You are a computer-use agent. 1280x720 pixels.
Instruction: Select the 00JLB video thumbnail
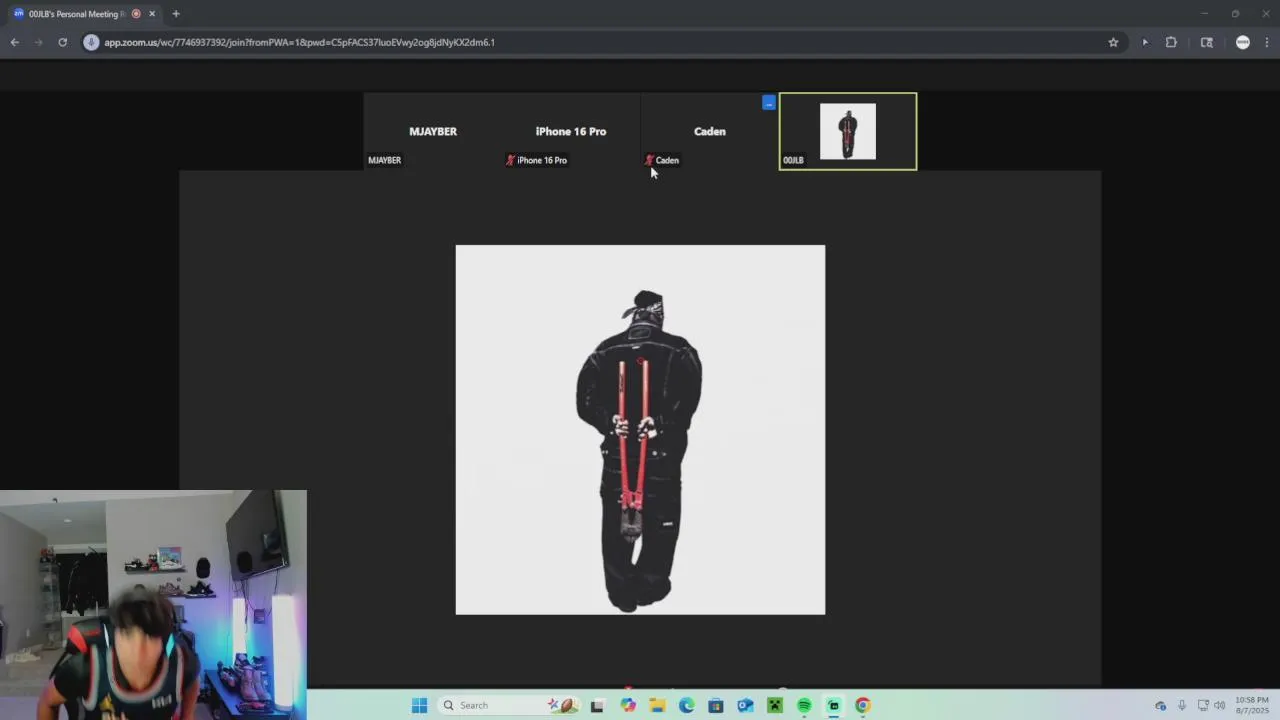848,131
